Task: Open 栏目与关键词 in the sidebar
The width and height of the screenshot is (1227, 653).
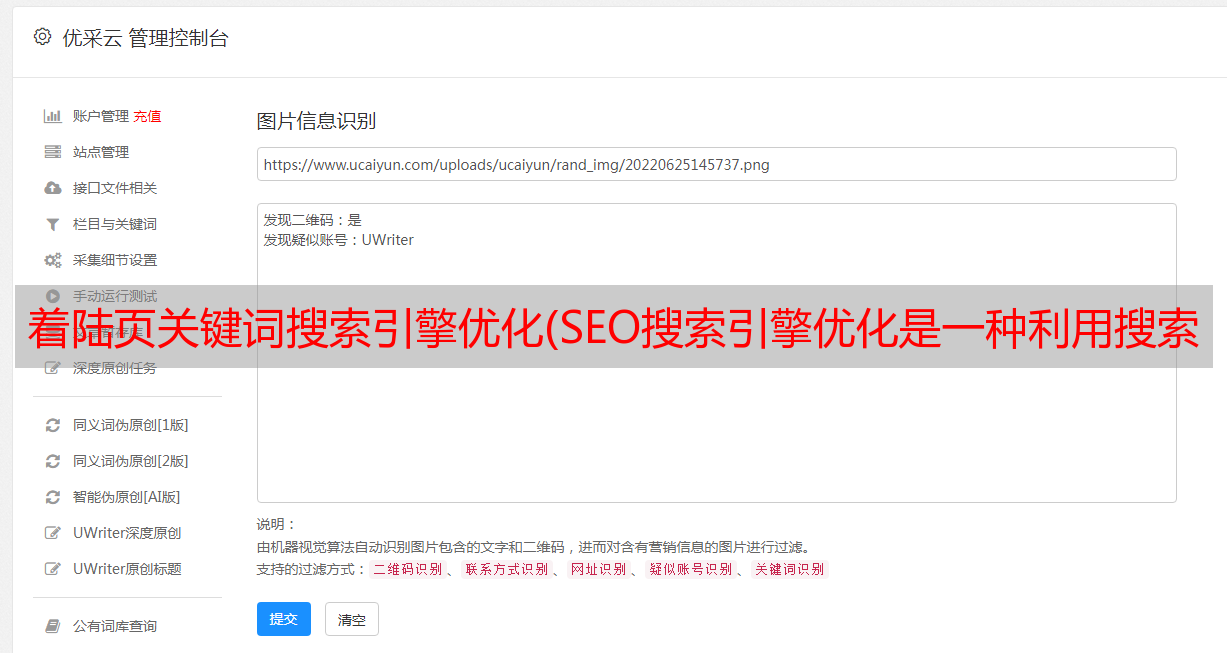Action: click(115, 224)
